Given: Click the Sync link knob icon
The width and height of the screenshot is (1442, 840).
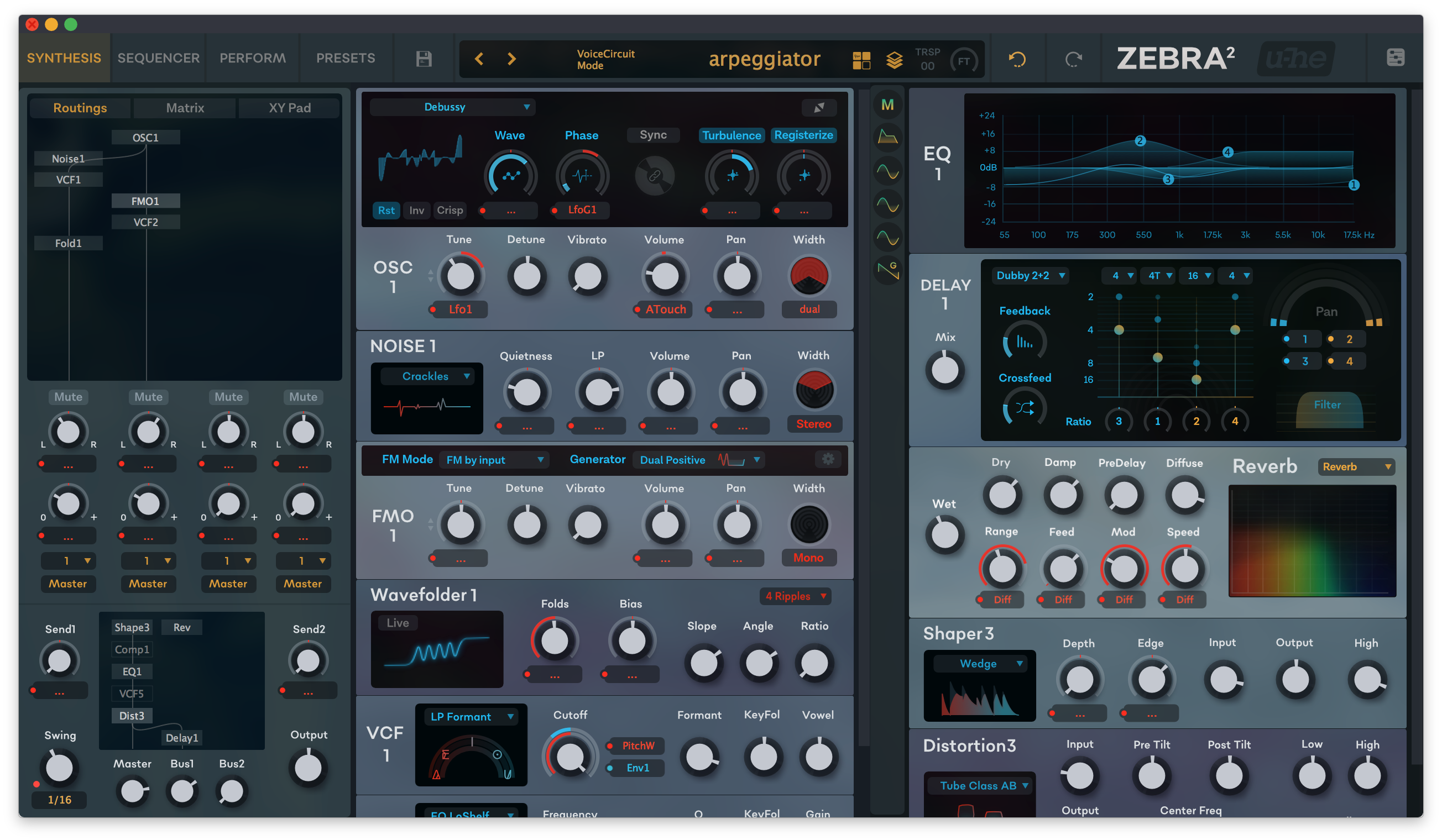Looking at the screenshot, I should (654, 176).
